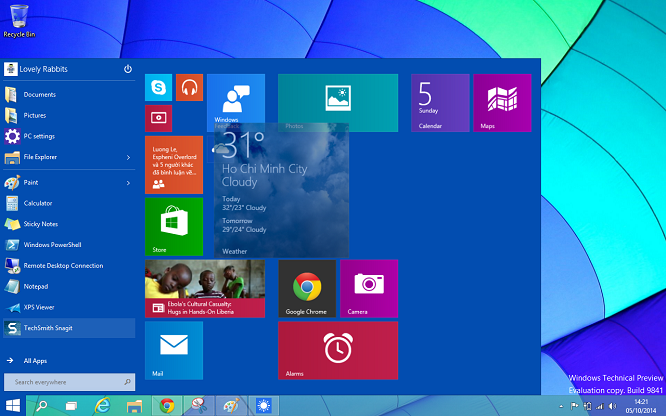Switch to Snipping Tool on taskbar
Viewport: 666px width, 416px height.
(x=199, y=406)
